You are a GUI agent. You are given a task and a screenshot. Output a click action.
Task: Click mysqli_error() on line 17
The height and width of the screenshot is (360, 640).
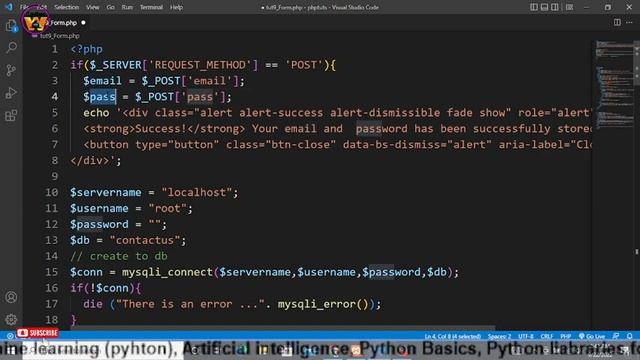[323, 304]
